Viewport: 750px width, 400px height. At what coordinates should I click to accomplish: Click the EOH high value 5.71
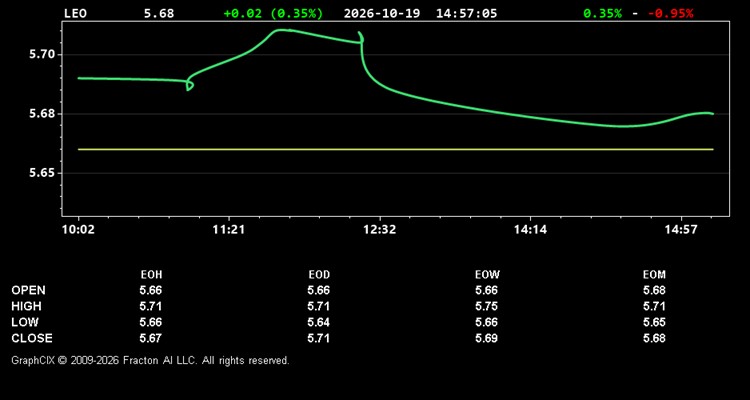(151, 306)
